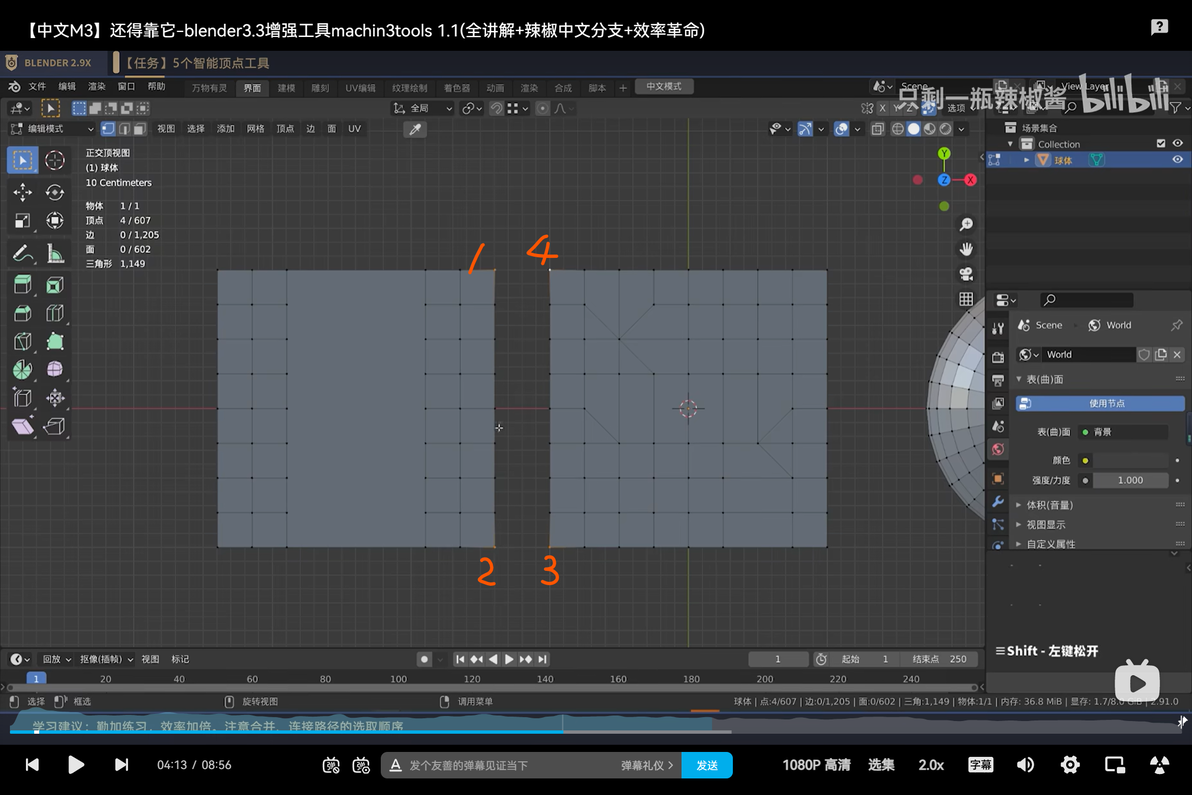Activate the Edge Slide tool
Screen dimensions: 1192x795
click(x=22, y=398)
